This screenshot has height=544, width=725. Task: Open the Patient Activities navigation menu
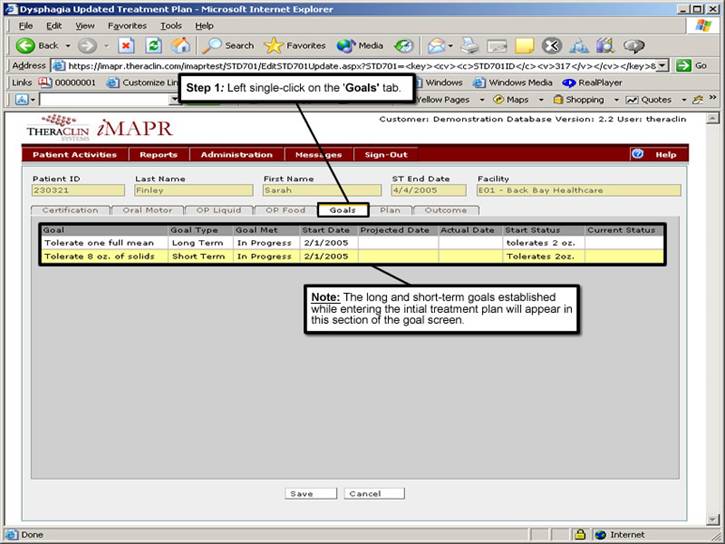(74, 155)
